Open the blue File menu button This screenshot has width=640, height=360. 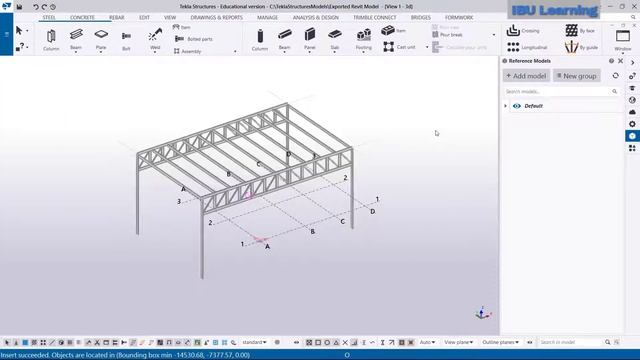7,35
